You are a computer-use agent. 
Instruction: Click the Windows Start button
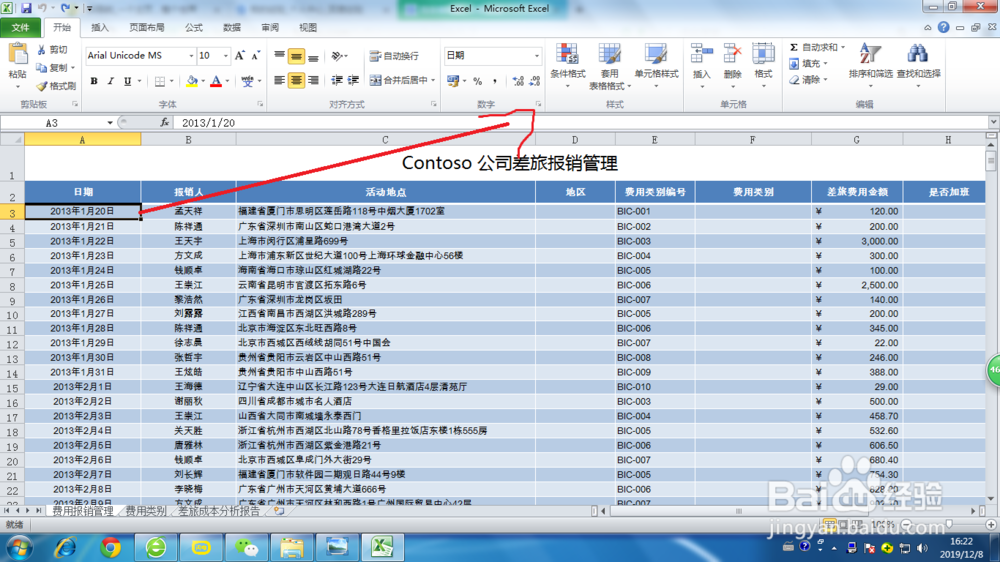pyautogui.click(x=19, y=547)
